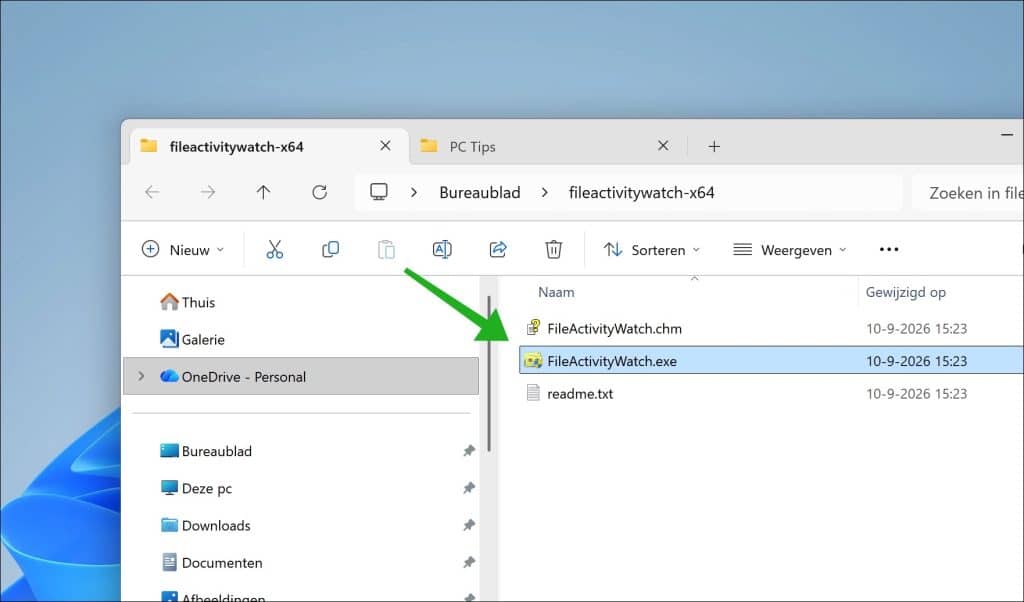
Task: Click the pin icon next to Documenten
Action: [x=469, y=562]
